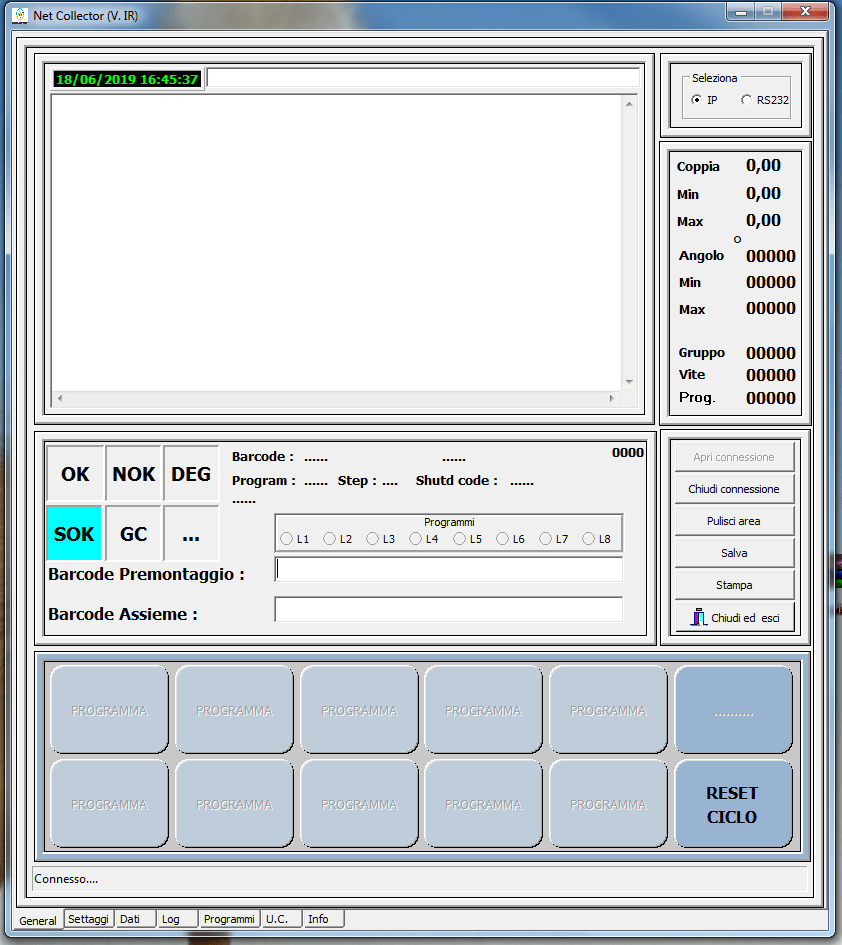Viewport: 842px width, 945px height.
Task: Select the RS232 radio button
Action: pos(746,99)
